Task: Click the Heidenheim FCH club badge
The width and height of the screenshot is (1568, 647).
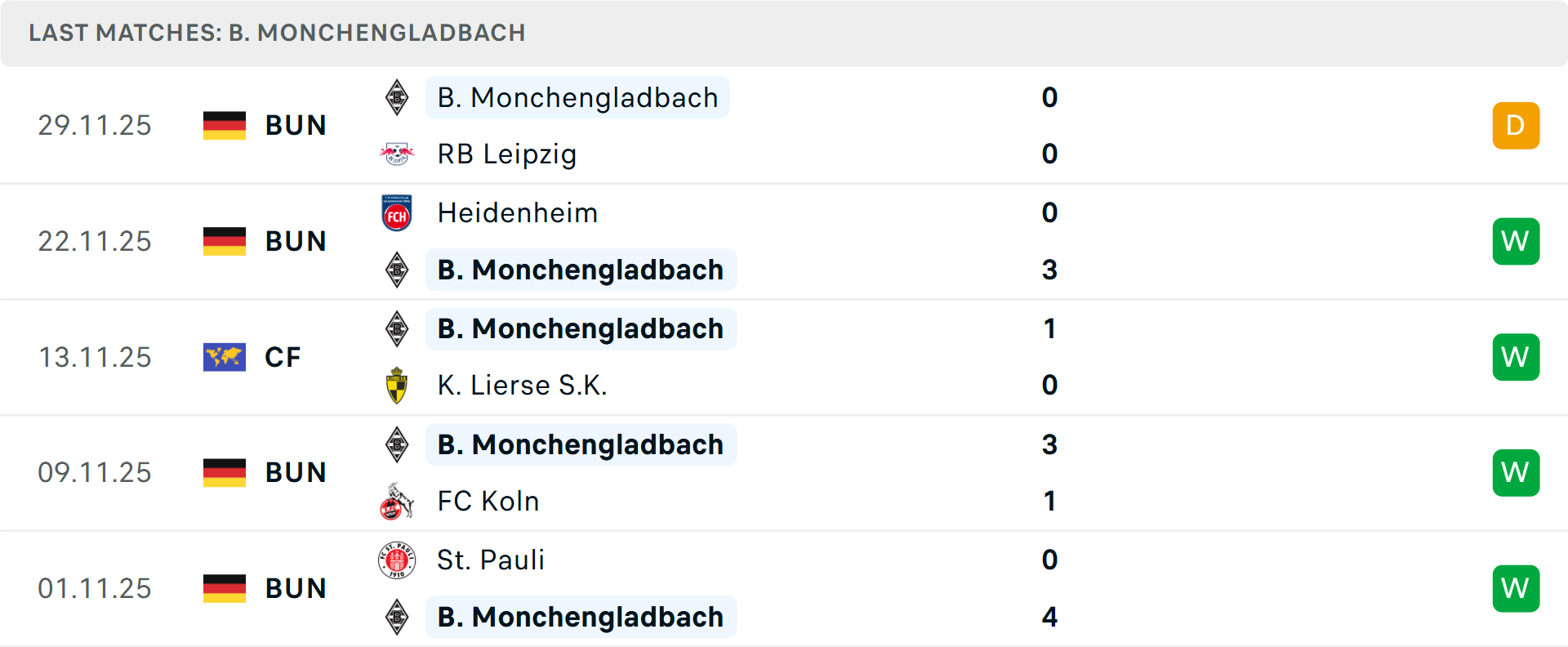Action: [397, 212]
